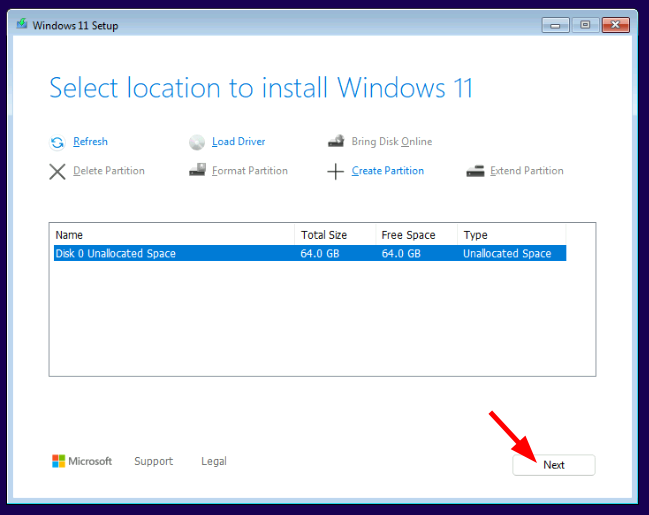Maximize the Windows 11 Setup window
This screenshot has width=649, height=515.
[x=585, y=25]
